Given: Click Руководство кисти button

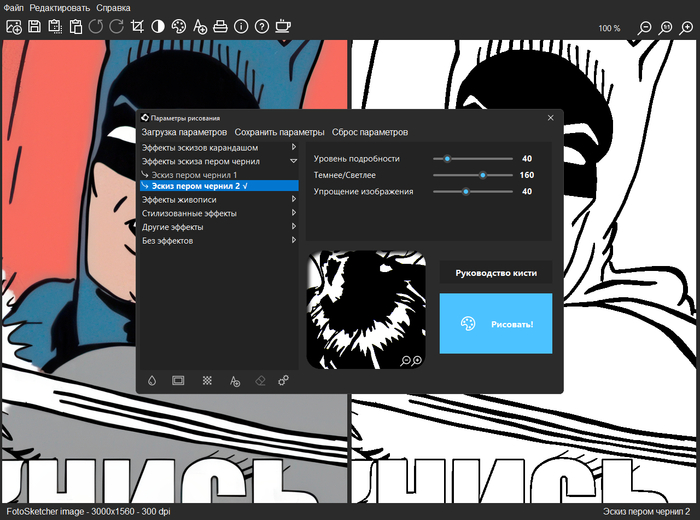Looking at the screenshot, I should pyautogui.click(x=496, y=272).
